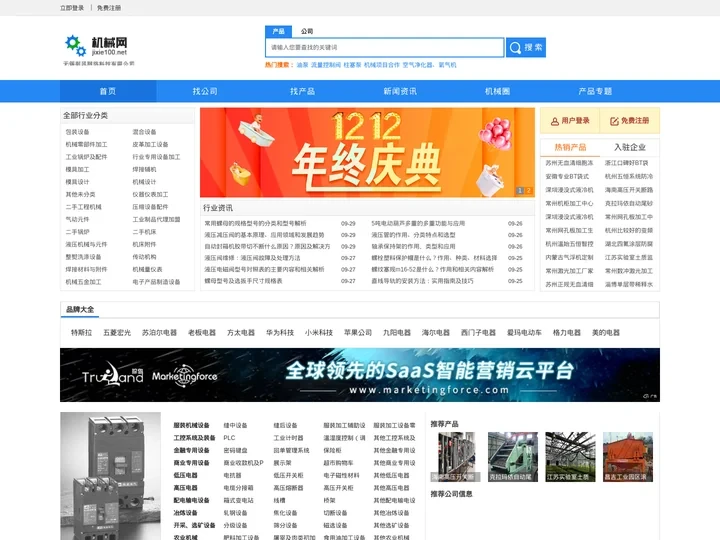Open category 服装机械设备
This screenshot has height=540, width=720.
(x=191, y=425)
